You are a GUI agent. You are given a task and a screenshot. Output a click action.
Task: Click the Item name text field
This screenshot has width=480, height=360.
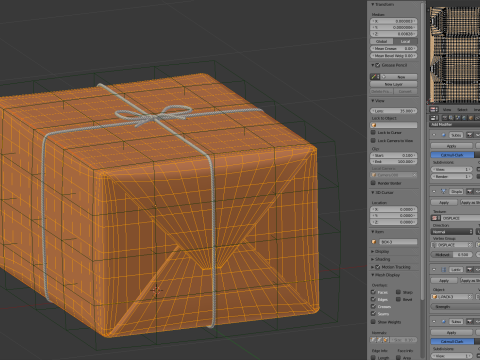tap(398, 242)
